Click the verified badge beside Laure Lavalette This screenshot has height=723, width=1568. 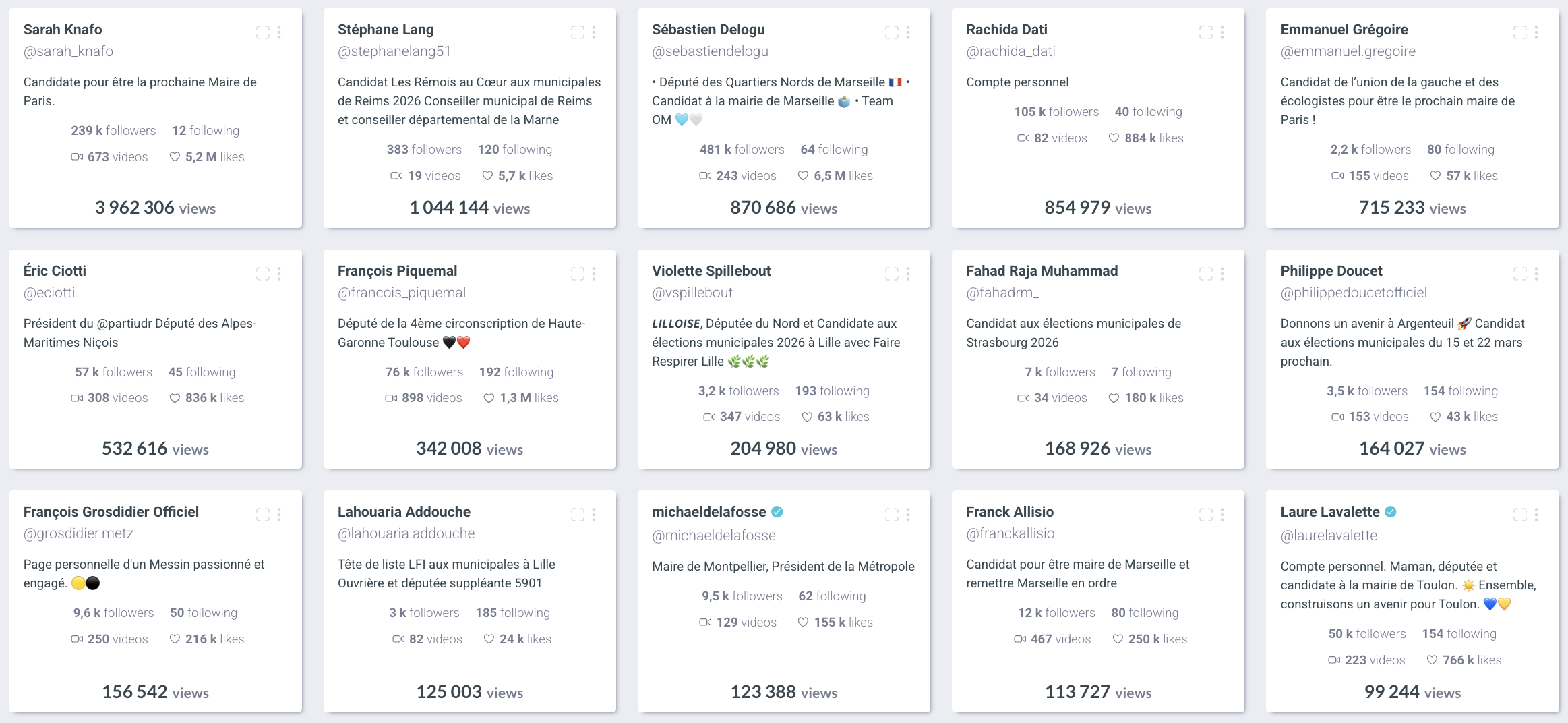pos(1390,512)
